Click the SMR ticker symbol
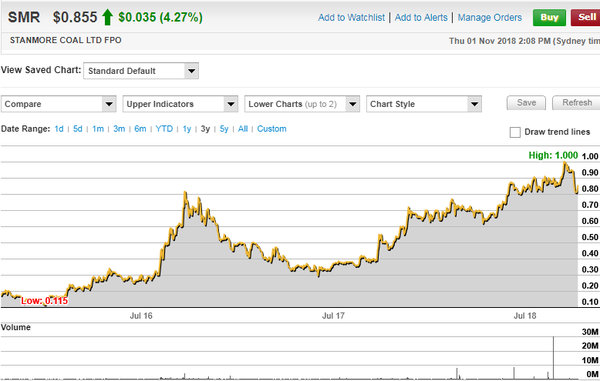600x381 pixels. (24, 17)
